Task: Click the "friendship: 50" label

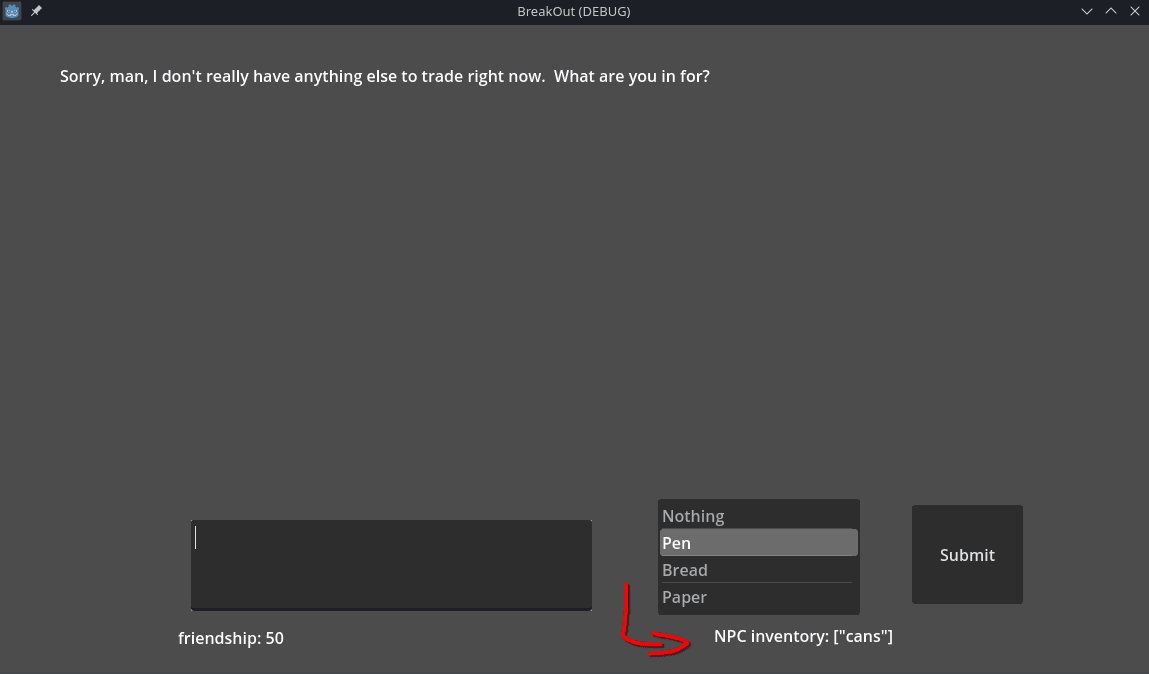Action: pyautogui.click(x=230, y=638)
